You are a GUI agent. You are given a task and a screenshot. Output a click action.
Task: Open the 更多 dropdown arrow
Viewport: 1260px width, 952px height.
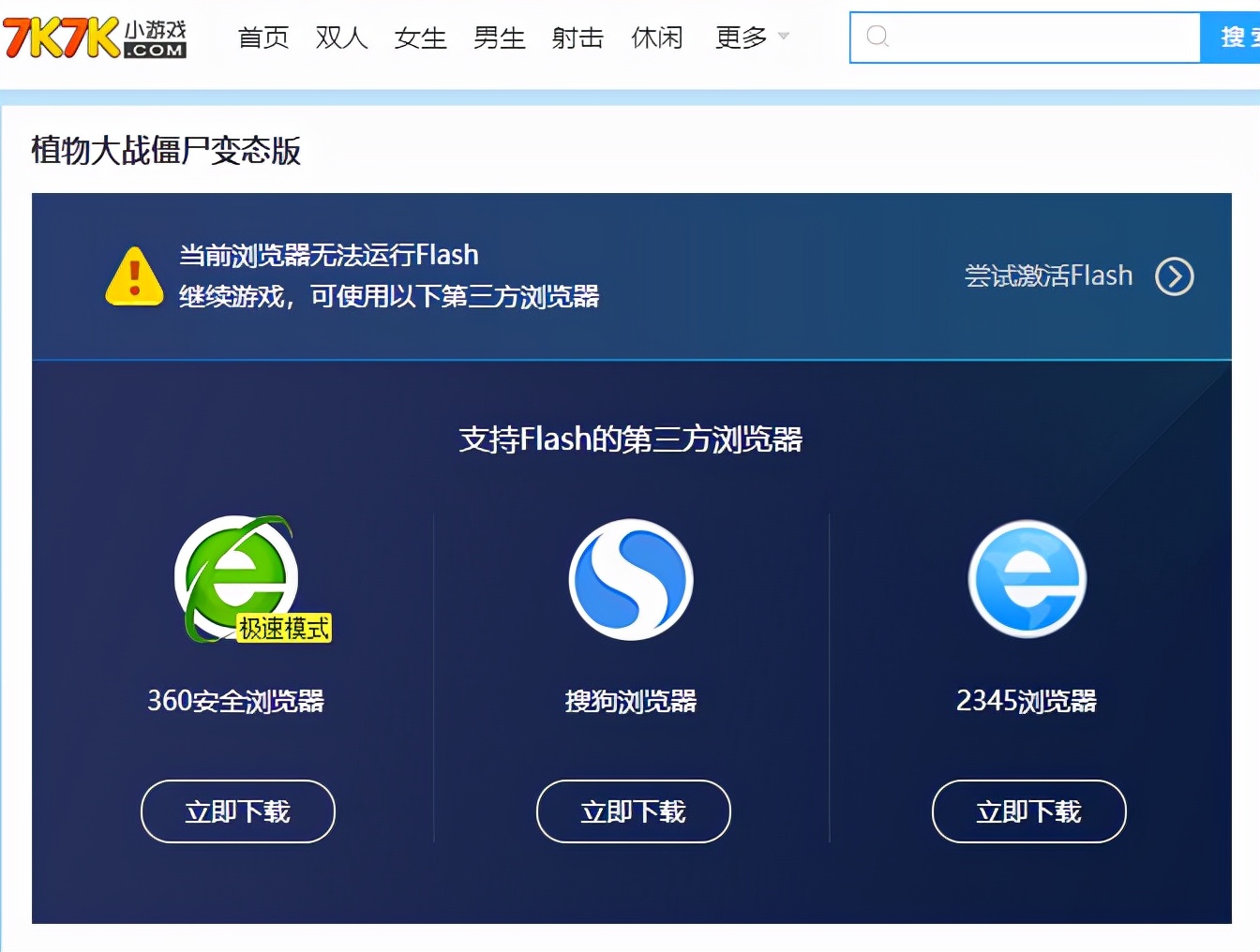click(x=782, y=39)
